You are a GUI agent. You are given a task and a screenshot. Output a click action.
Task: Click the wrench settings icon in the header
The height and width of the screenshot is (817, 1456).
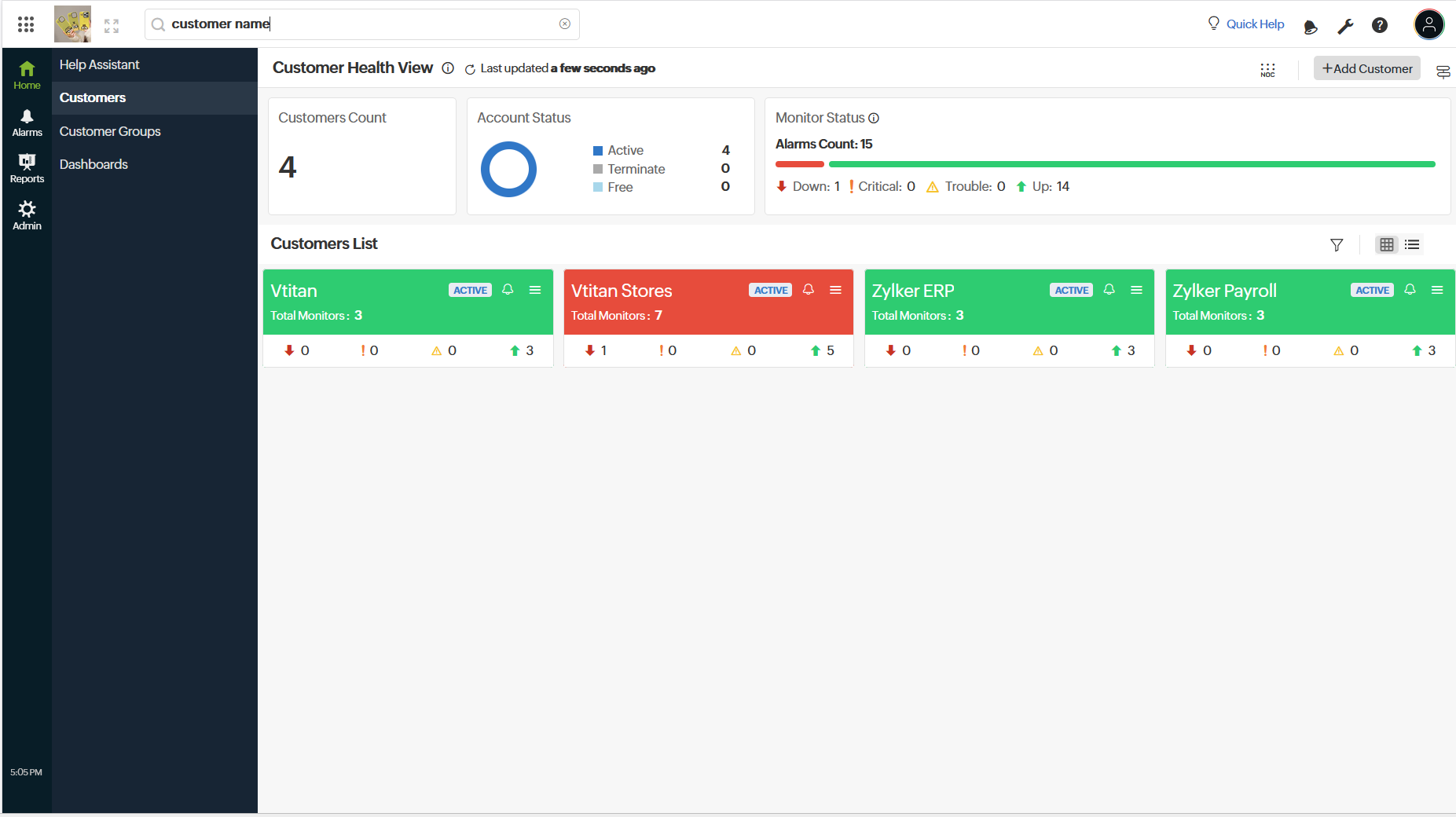coord(1345,26)
